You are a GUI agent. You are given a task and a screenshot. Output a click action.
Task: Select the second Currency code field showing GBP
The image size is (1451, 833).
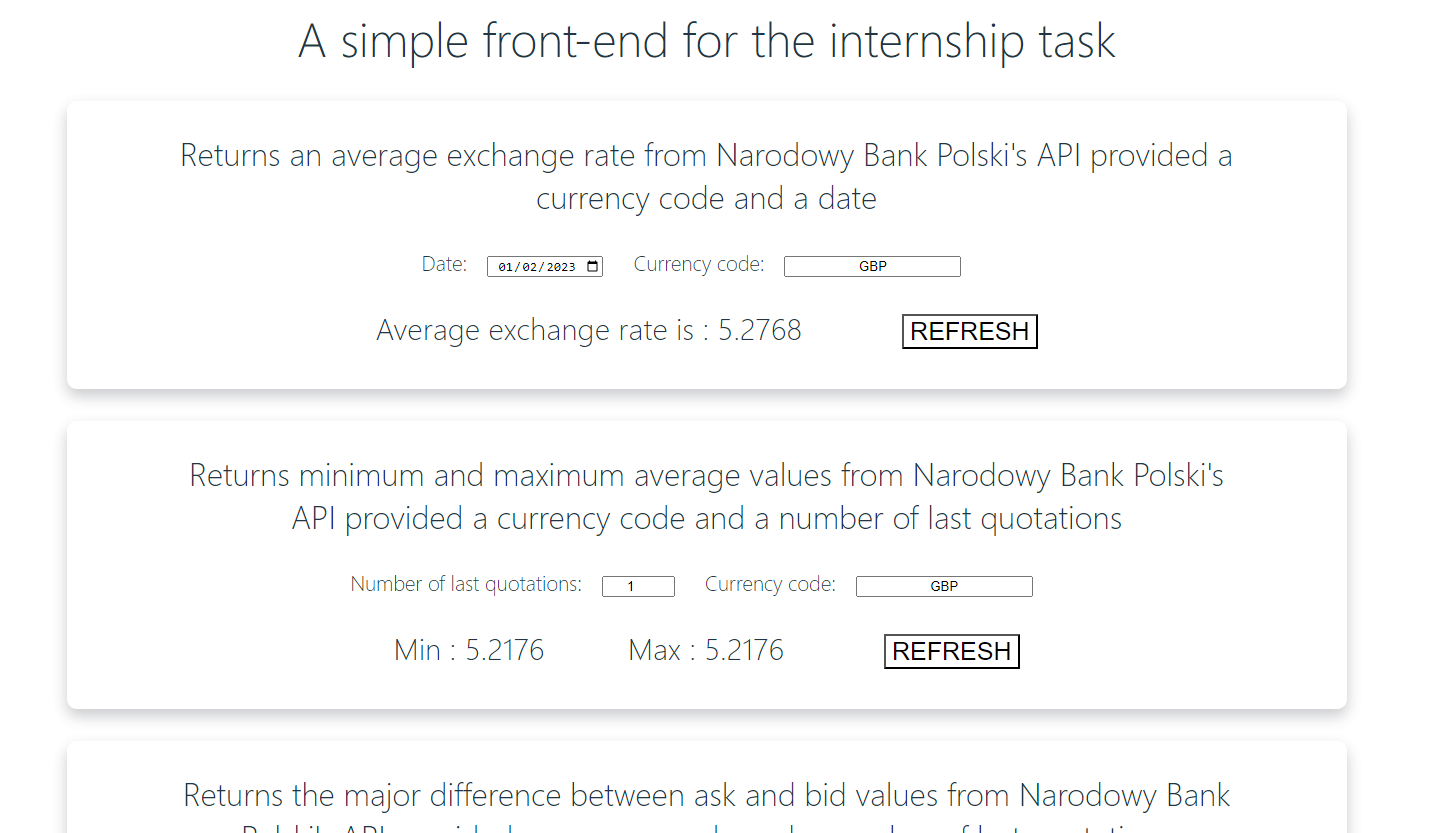point(944,586)
